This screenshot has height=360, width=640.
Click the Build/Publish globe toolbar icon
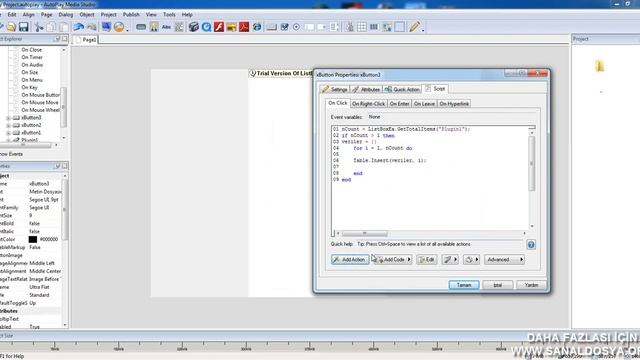pyautogui.click(x=119, y=27)
